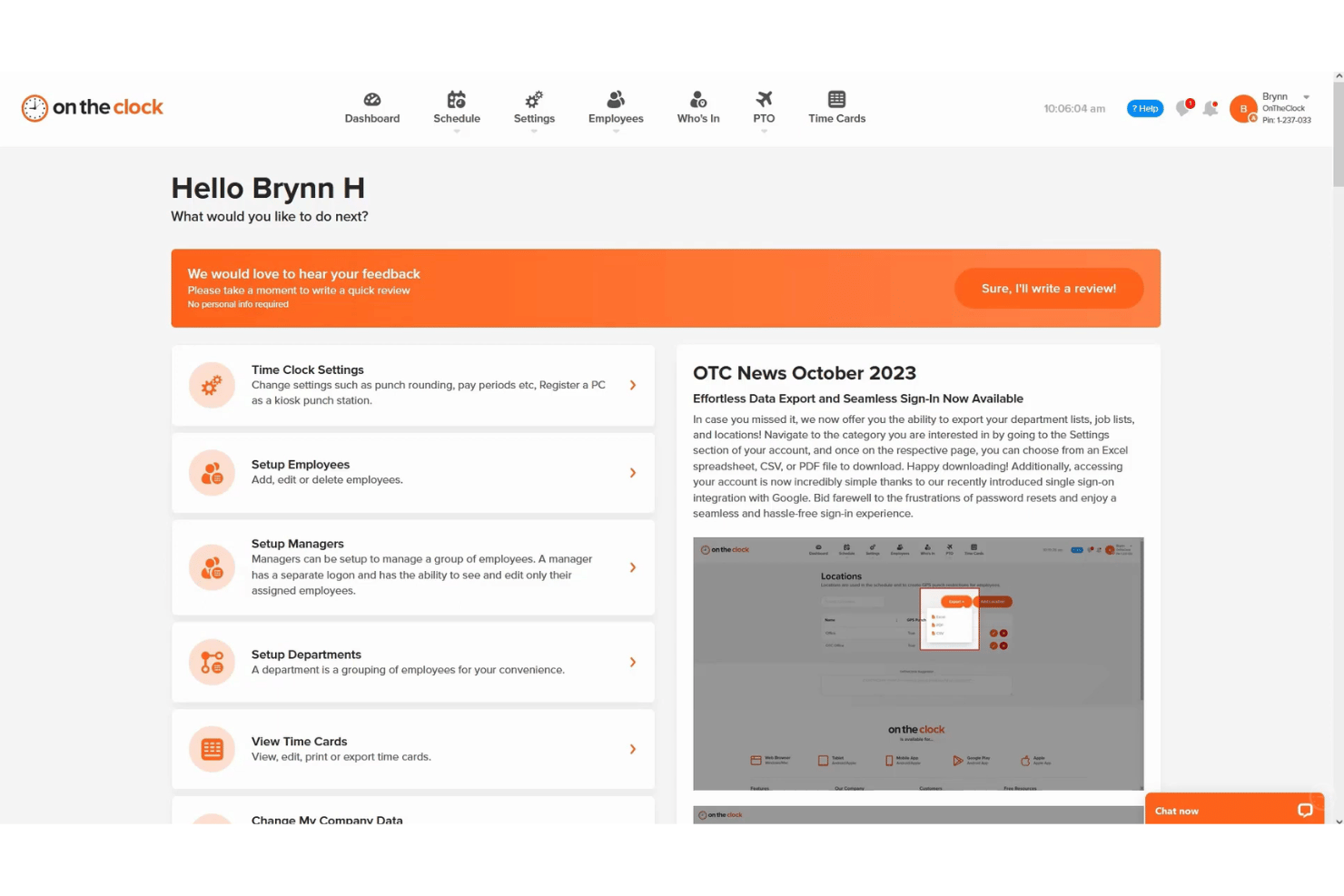Viewport: 1344px width, 896px height.
Task: Open the Setup Managers title
Action: (298, 543)
